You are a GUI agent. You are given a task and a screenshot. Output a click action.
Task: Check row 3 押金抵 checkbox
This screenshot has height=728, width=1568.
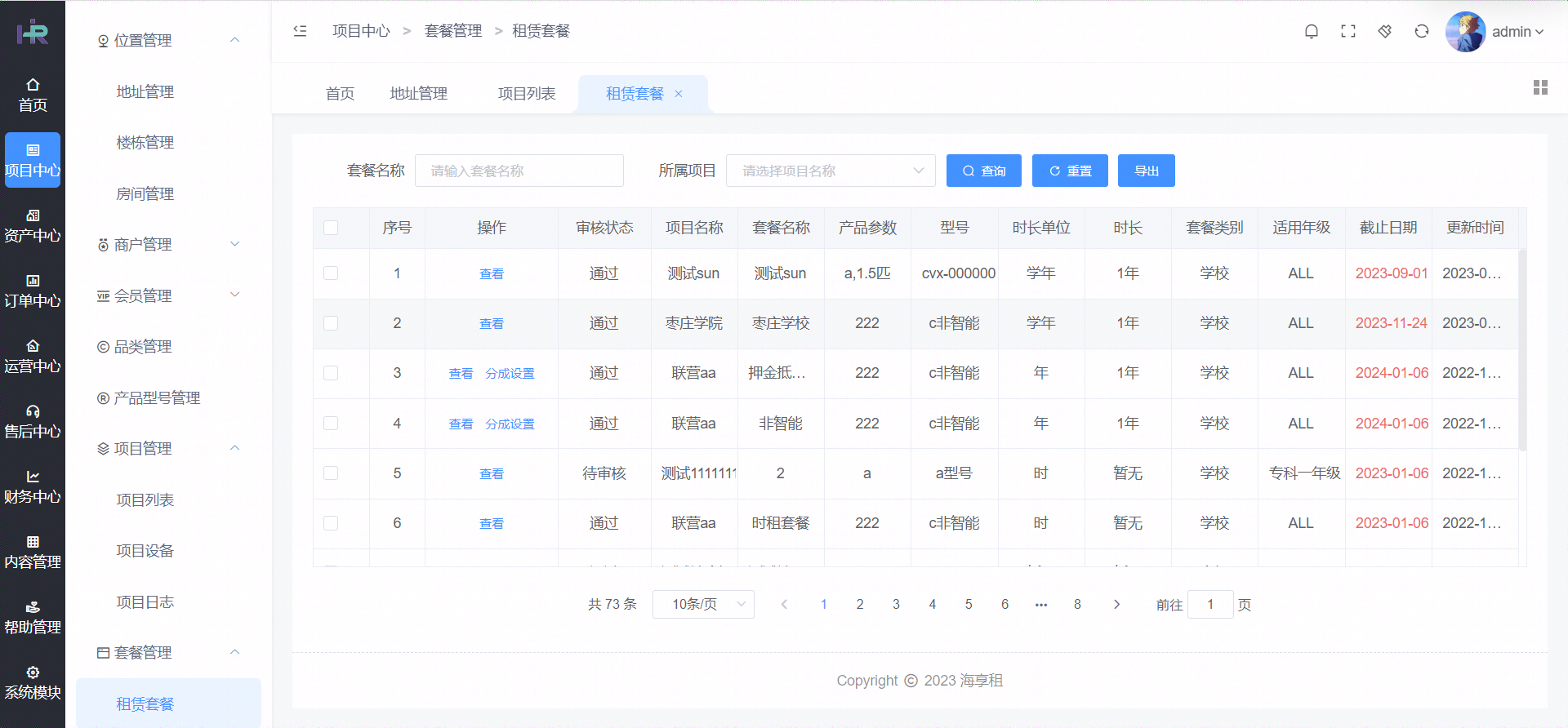click(331, 373)
